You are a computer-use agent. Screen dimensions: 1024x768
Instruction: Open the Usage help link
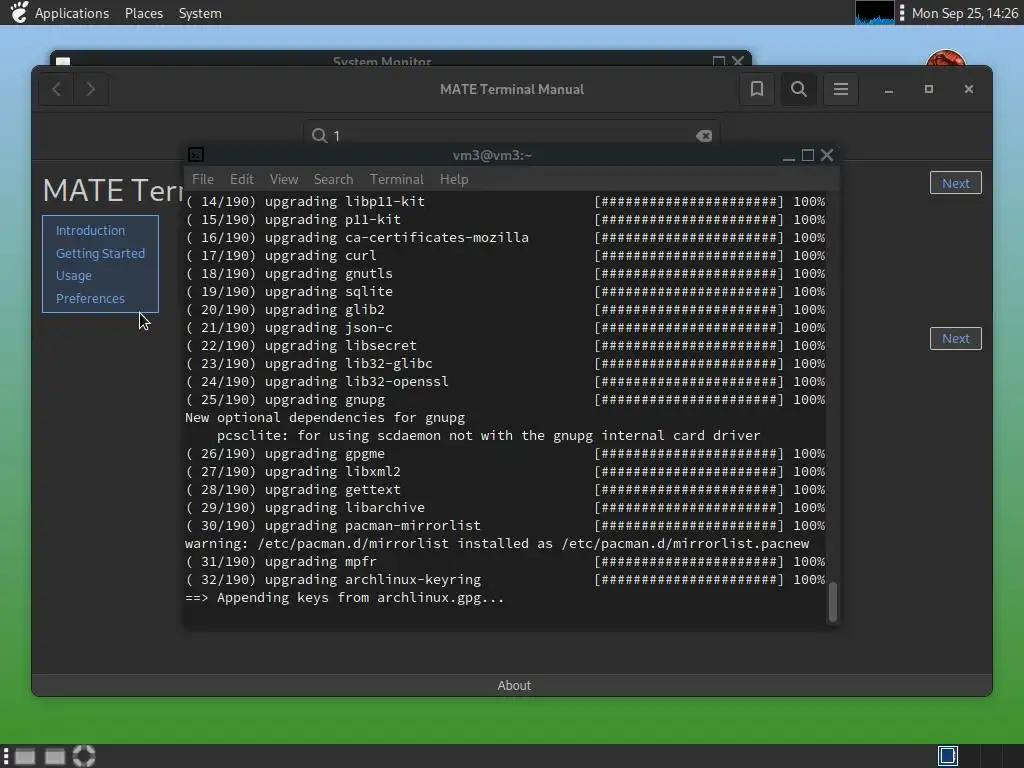pyautogui.click(x=74, y=276)
